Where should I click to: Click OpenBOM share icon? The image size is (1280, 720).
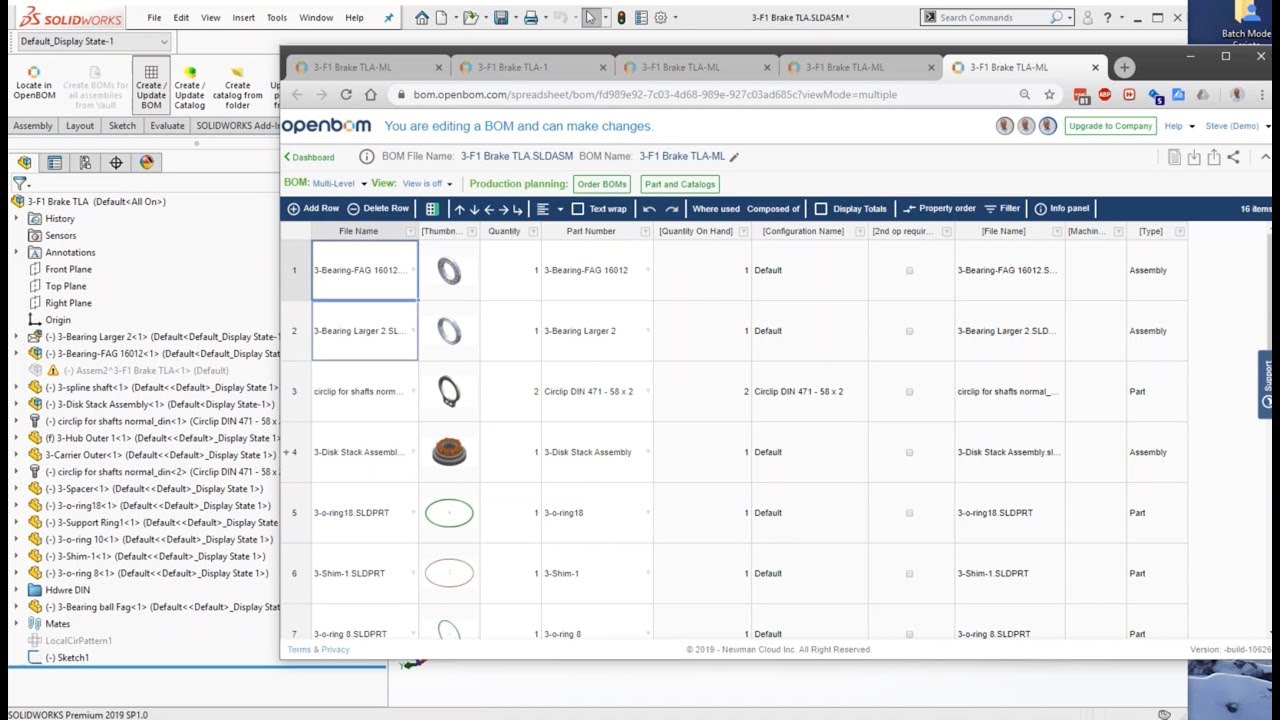[1233, 157]
